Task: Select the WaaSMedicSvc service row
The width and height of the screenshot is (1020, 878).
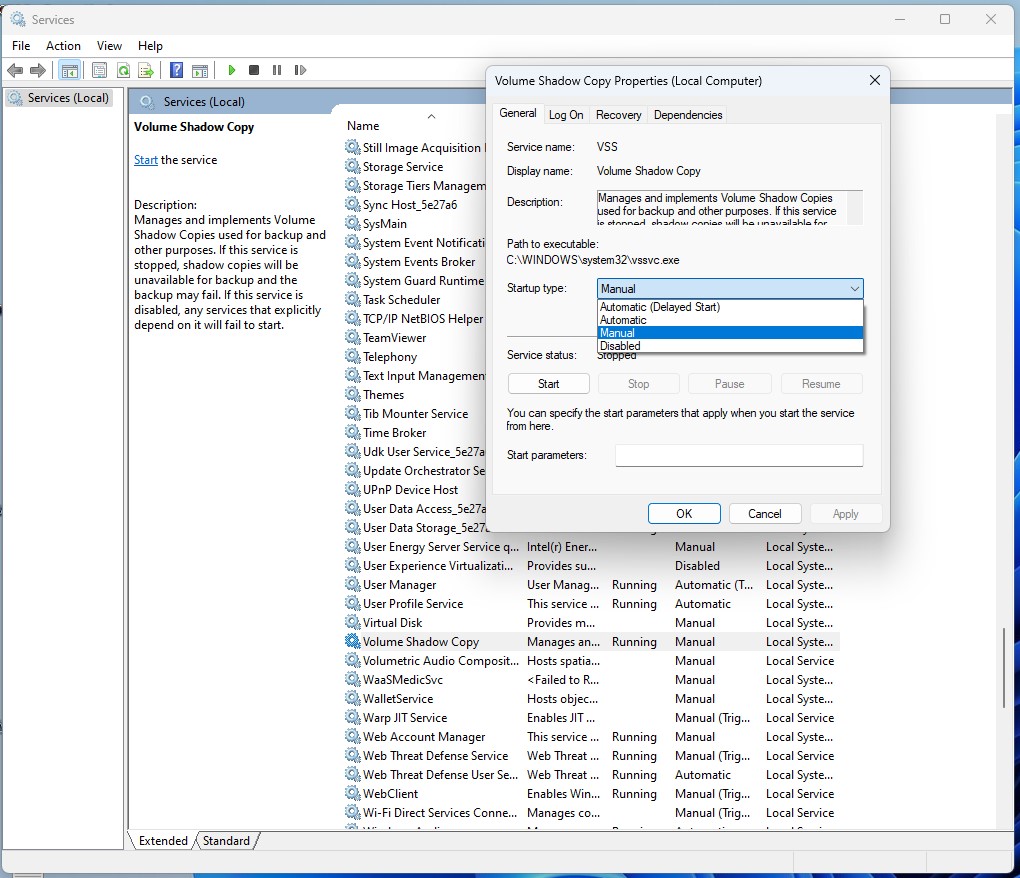Action: (592, 679)
